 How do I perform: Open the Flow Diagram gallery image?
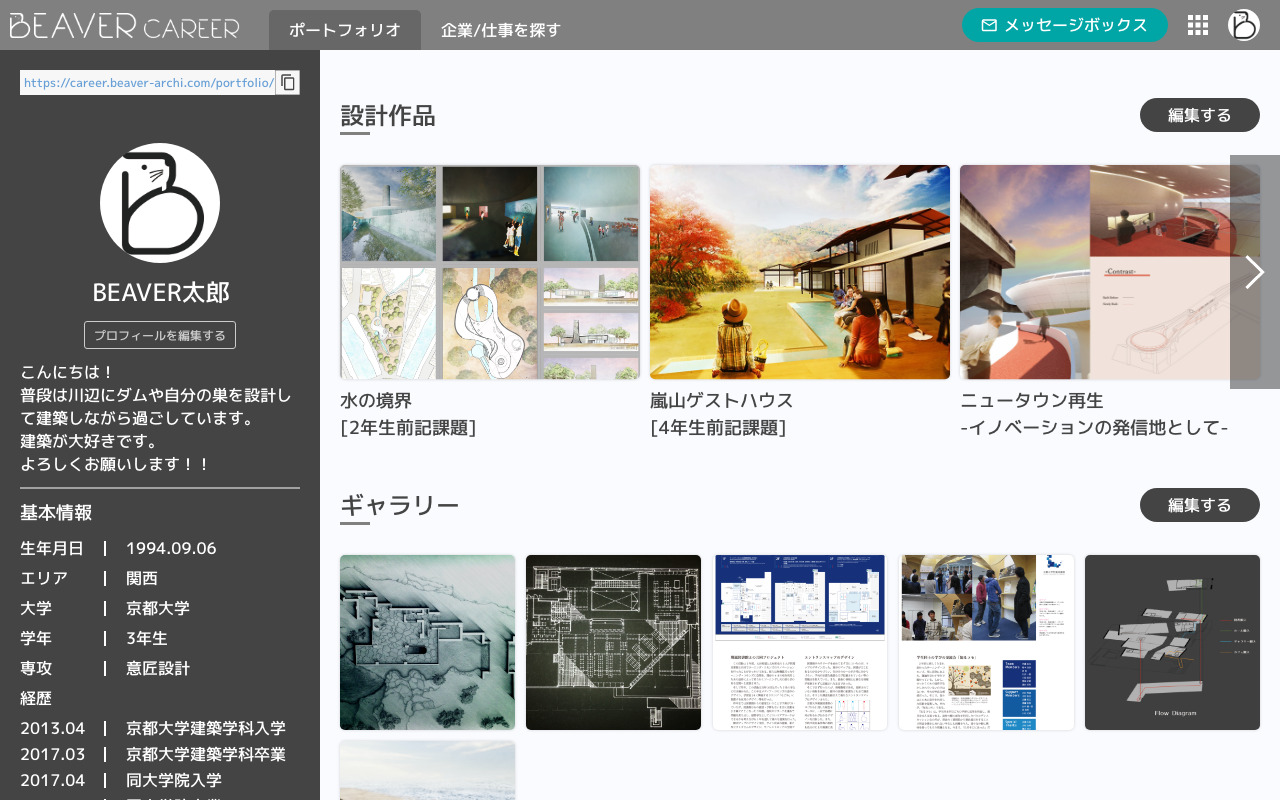(x=1172, y=642)
